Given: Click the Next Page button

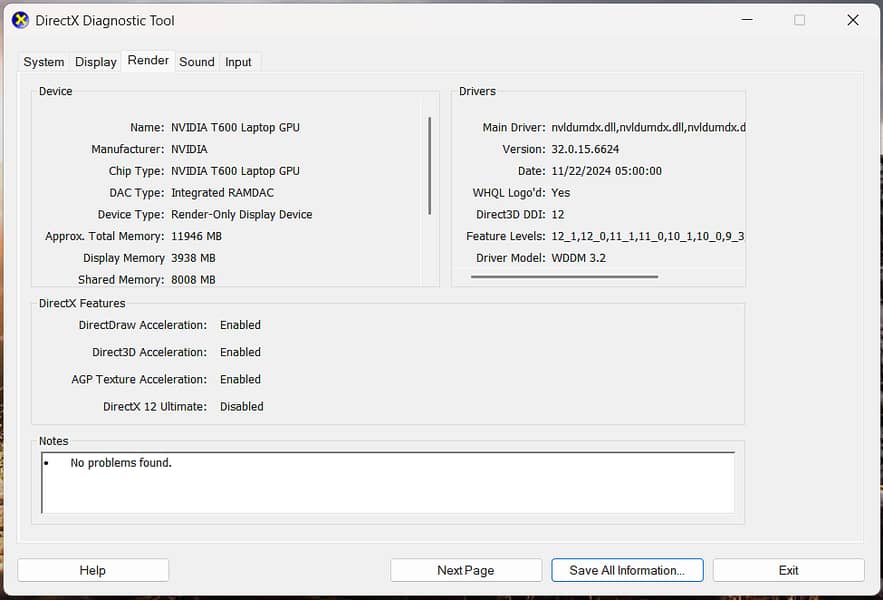Looking at the screenshot, I should point(466,570).
